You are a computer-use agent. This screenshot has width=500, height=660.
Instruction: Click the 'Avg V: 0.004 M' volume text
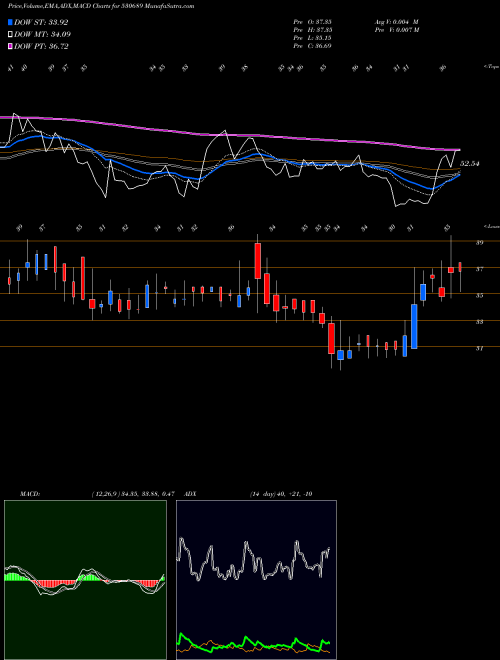pos(396,22)
